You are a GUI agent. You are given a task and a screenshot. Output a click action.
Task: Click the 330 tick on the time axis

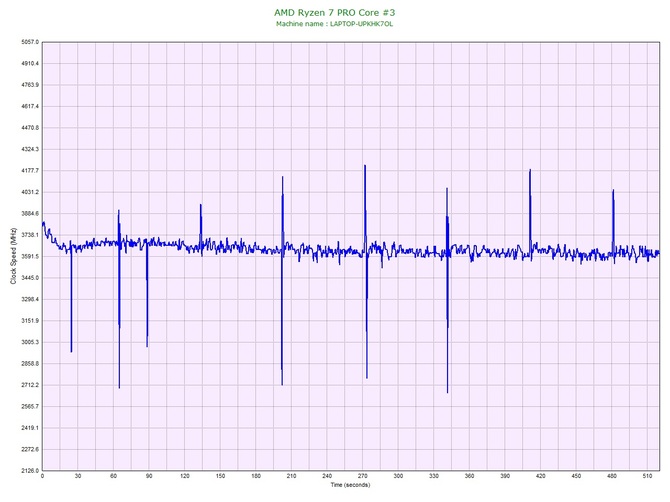coord(434,476)
